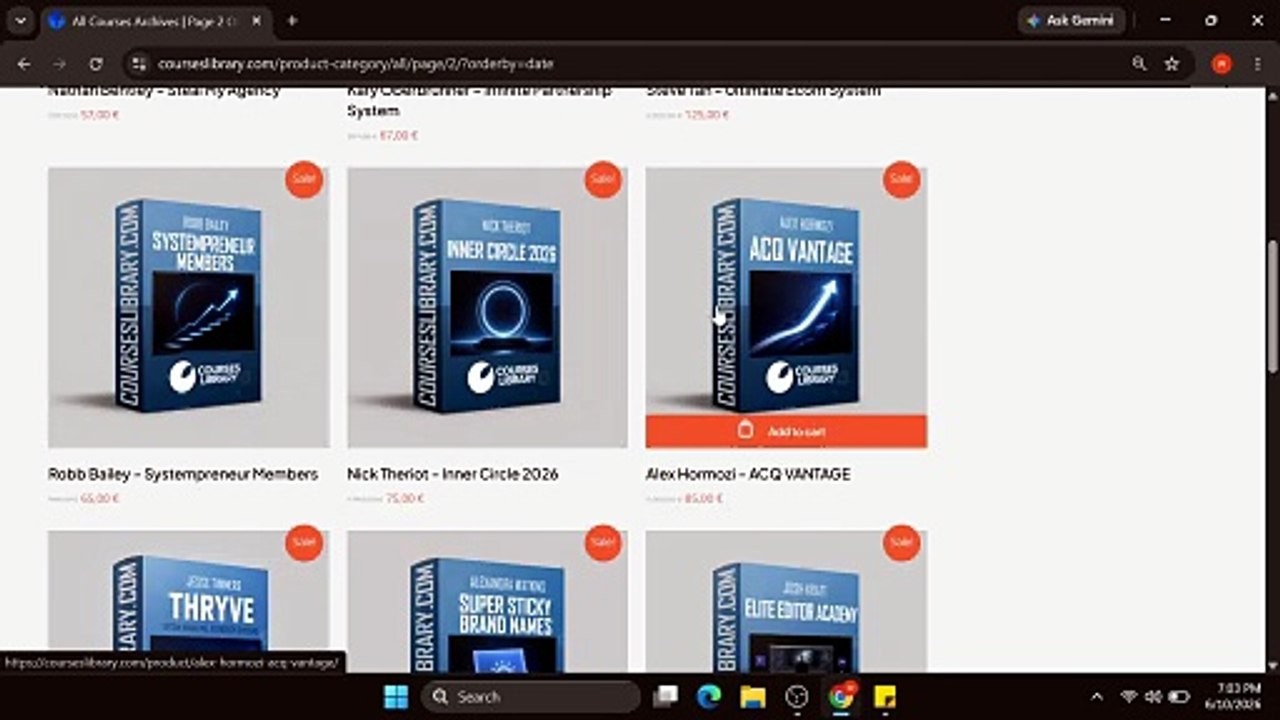Click the 87,00 € price text

(x=399, y=135)
